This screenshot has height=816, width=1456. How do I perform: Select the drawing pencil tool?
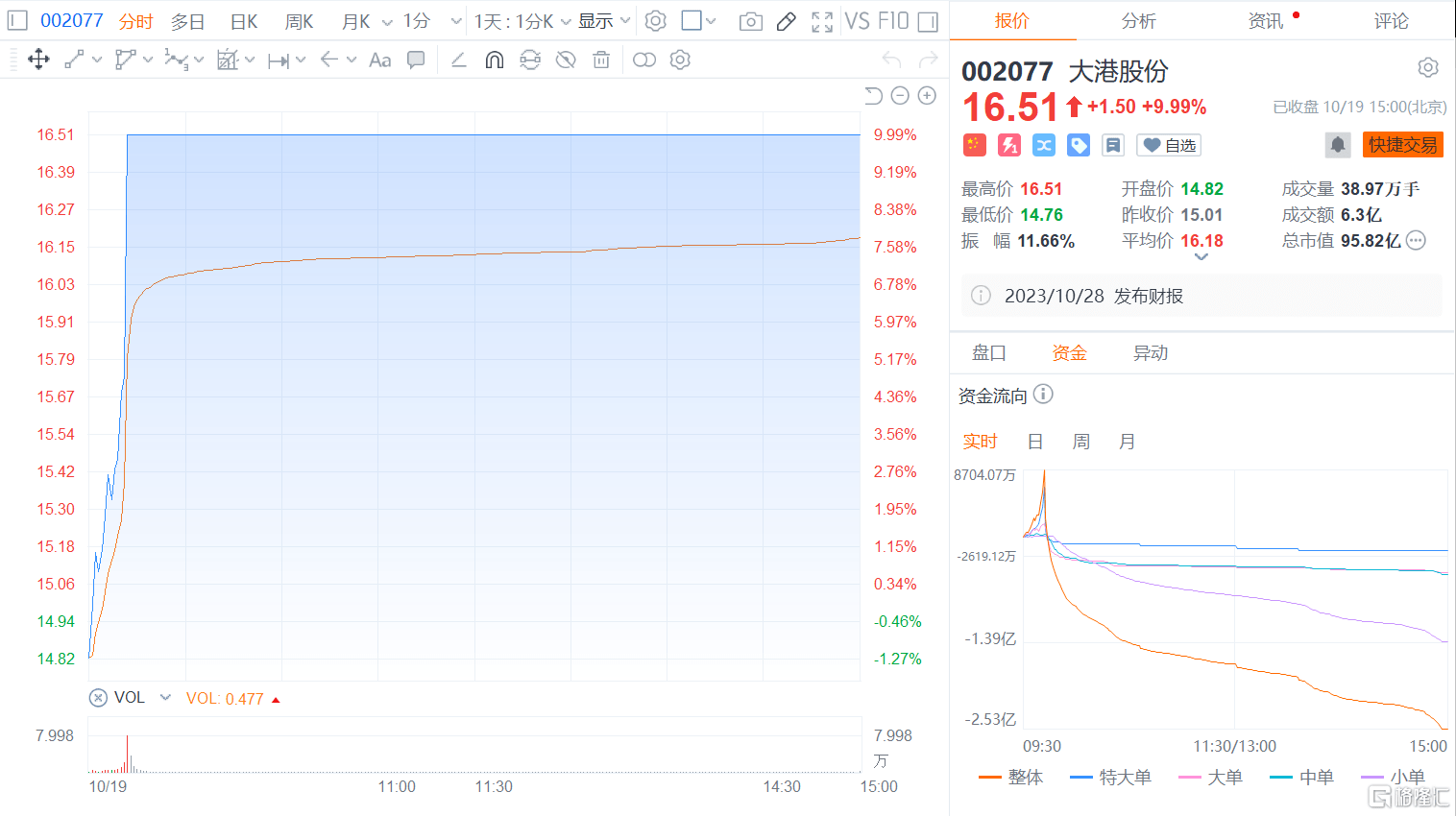787,20
